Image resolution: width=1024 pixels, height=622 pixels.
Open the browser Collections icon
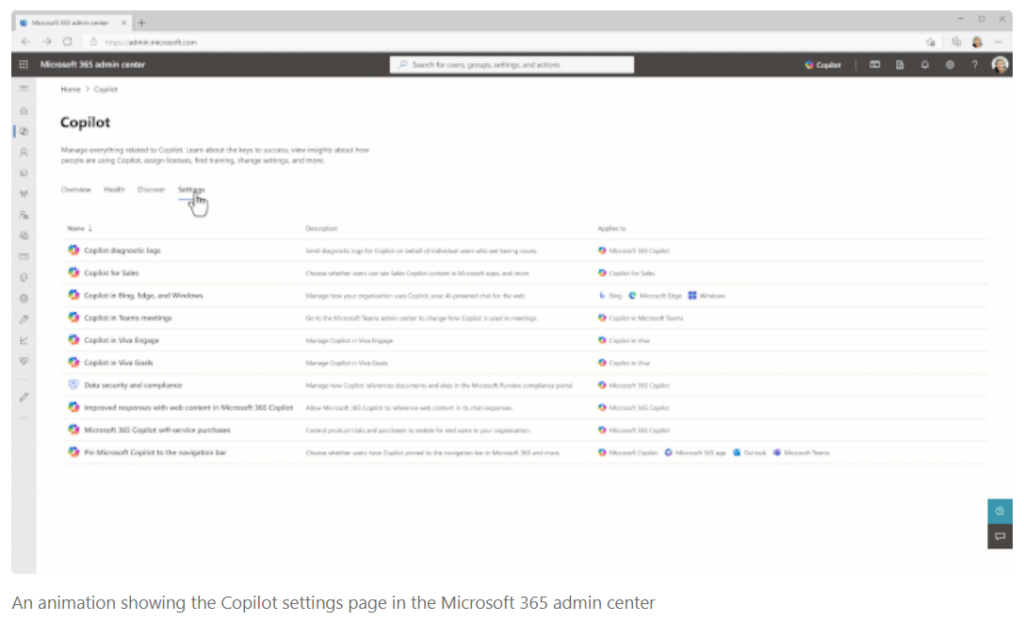pyautogui.click(x=956, y=42)
